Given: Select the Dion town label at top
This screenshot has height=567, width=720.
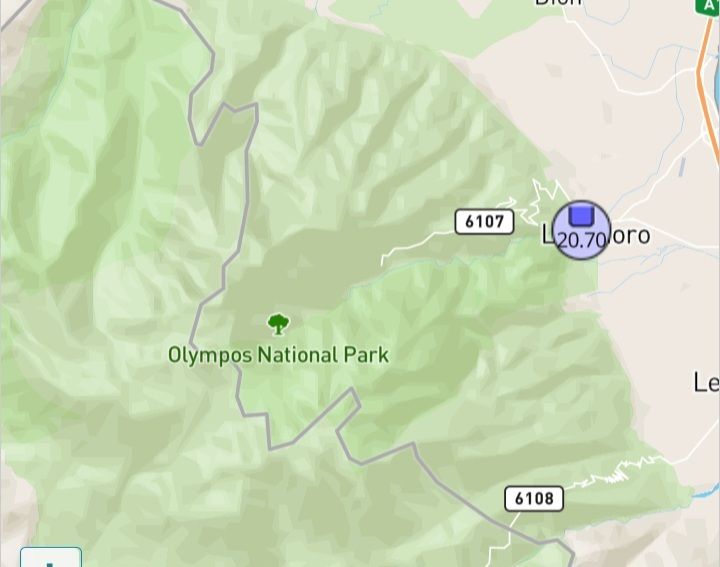Looking at the screenshot, I should [558, 3].
